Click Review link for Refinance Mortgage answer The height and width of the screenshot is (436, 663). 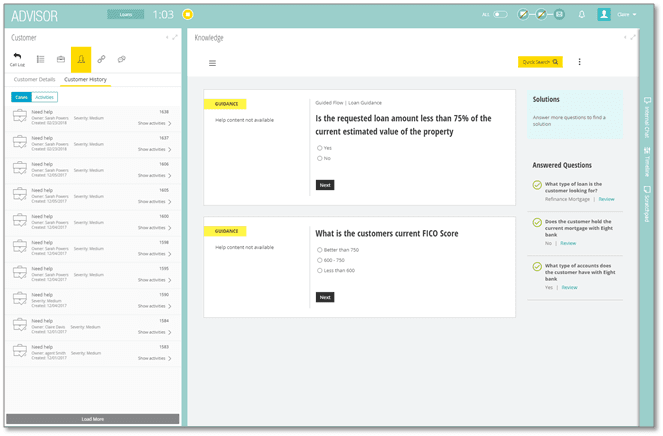(606, 199)
